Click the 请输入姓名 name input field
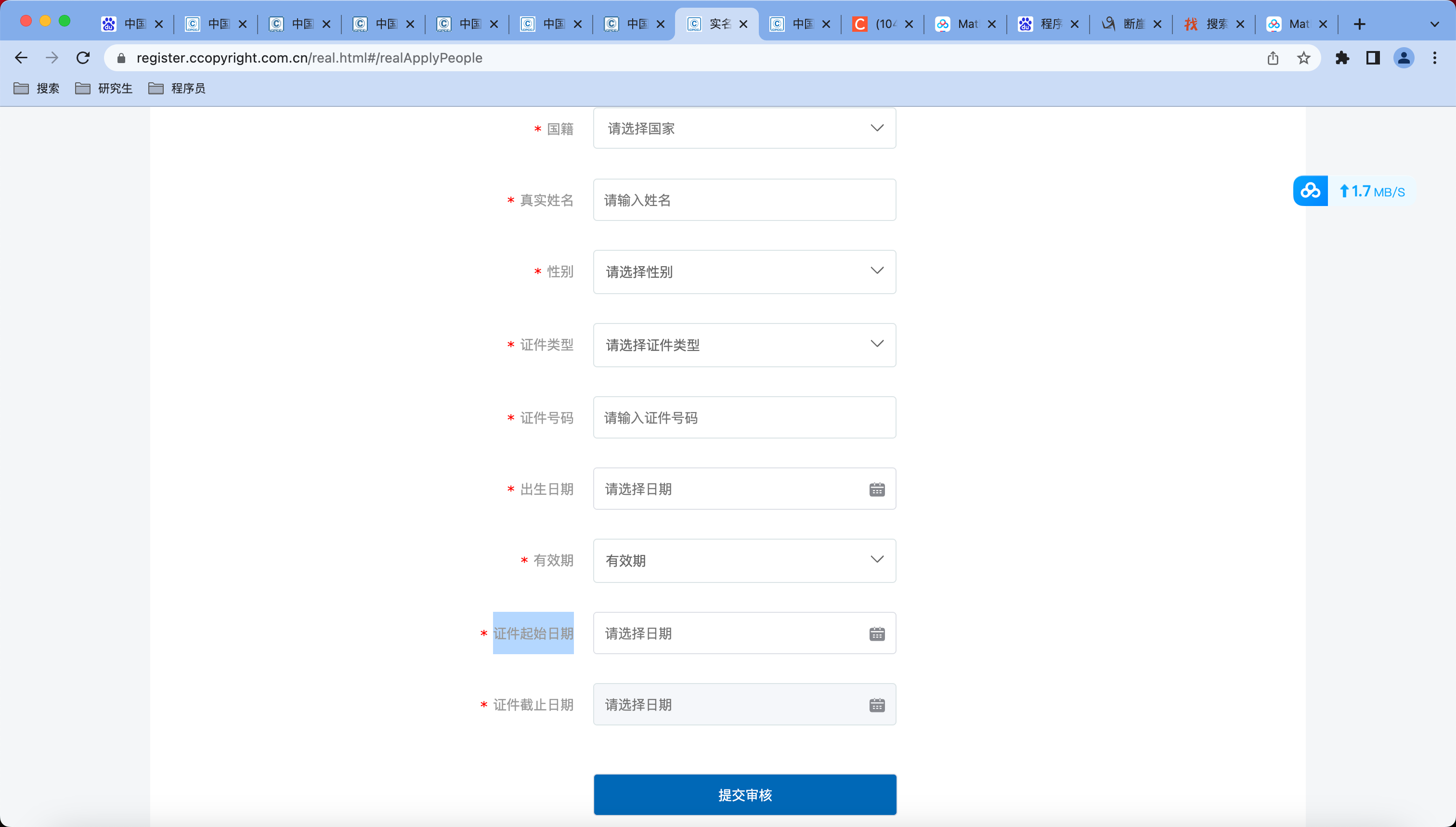The image size is (1456, 827). [744, 200]
